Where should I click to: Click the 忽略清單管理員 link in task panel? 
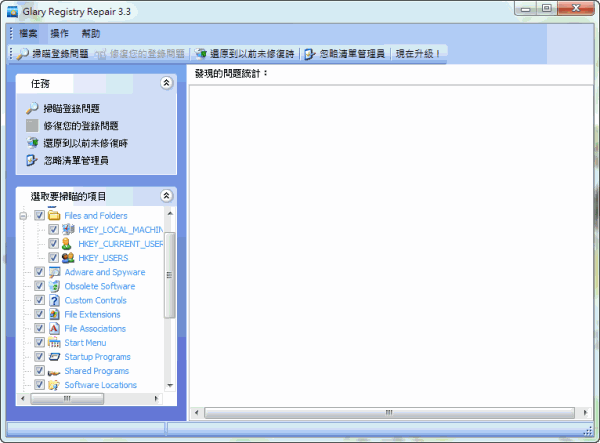pyautogui.click(x=76, y=160)
